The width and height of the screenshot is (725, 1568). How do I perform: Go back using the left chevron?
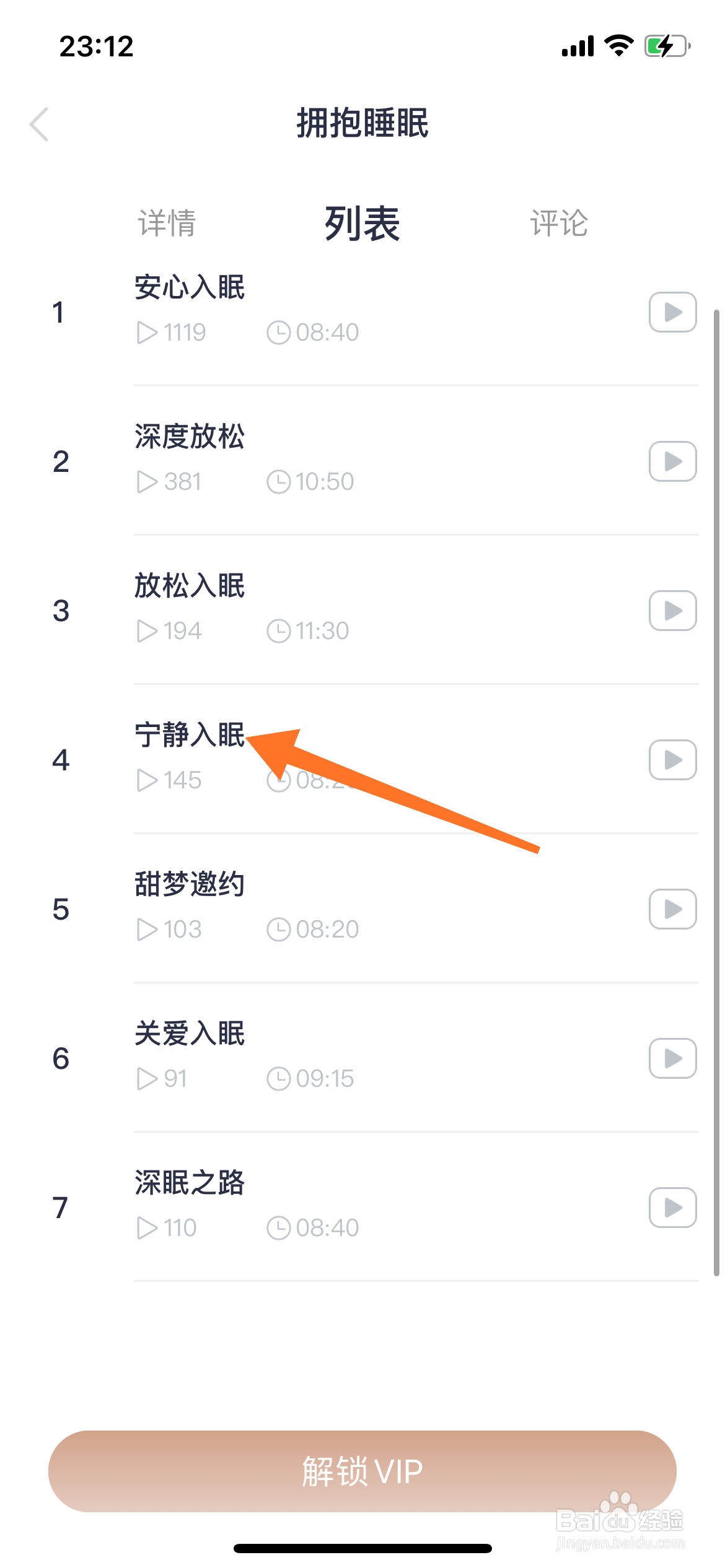coord(39,124)
